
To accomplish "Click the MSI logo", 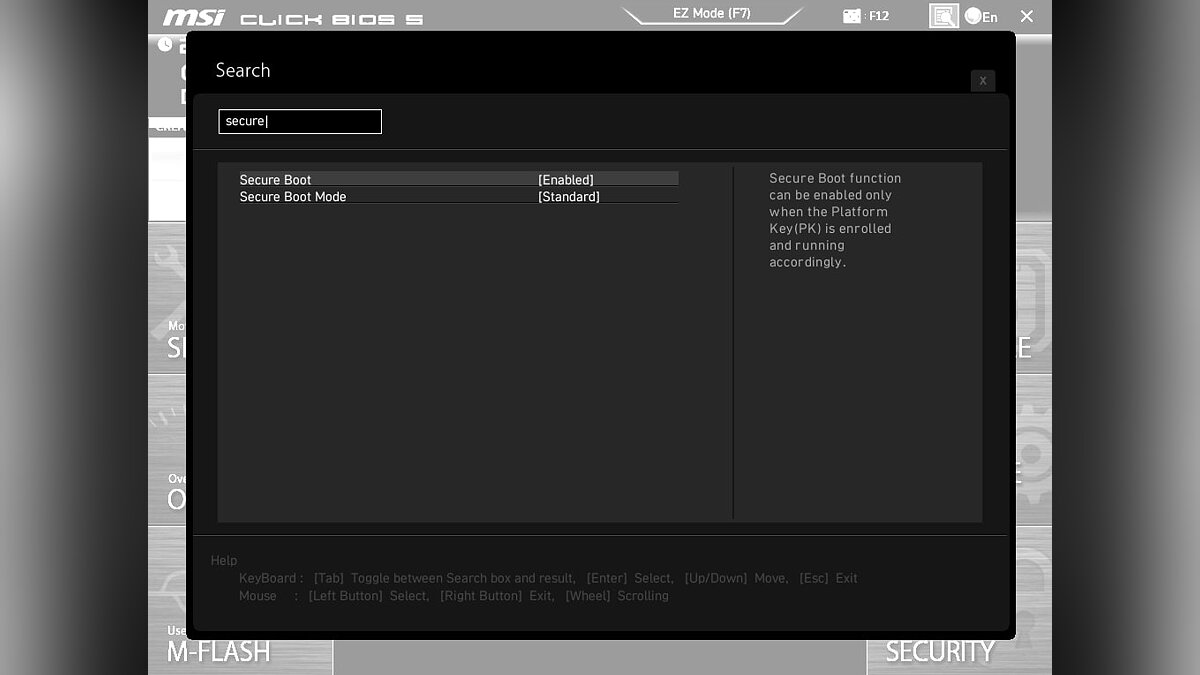I will (x=194, y=18).
